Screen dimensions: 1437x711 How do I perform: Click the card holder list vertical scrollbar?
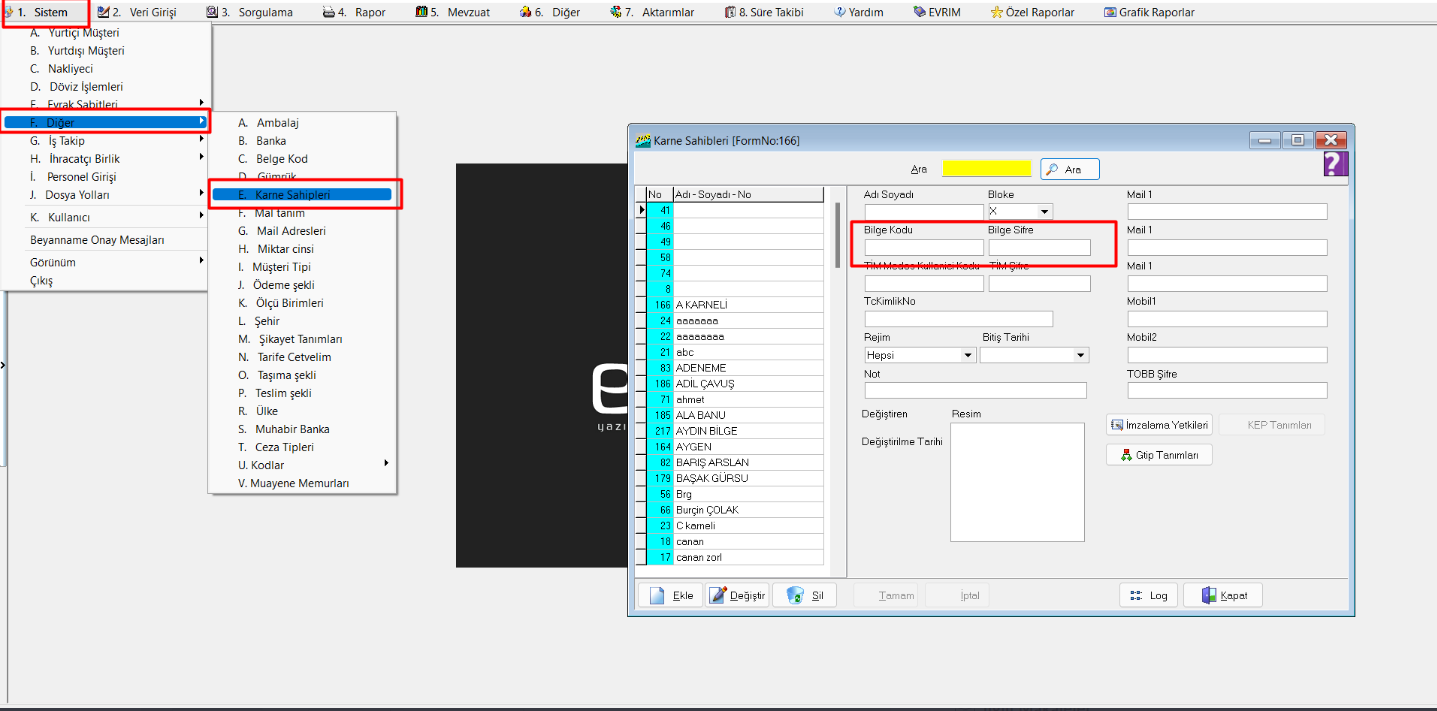(838, 236)
